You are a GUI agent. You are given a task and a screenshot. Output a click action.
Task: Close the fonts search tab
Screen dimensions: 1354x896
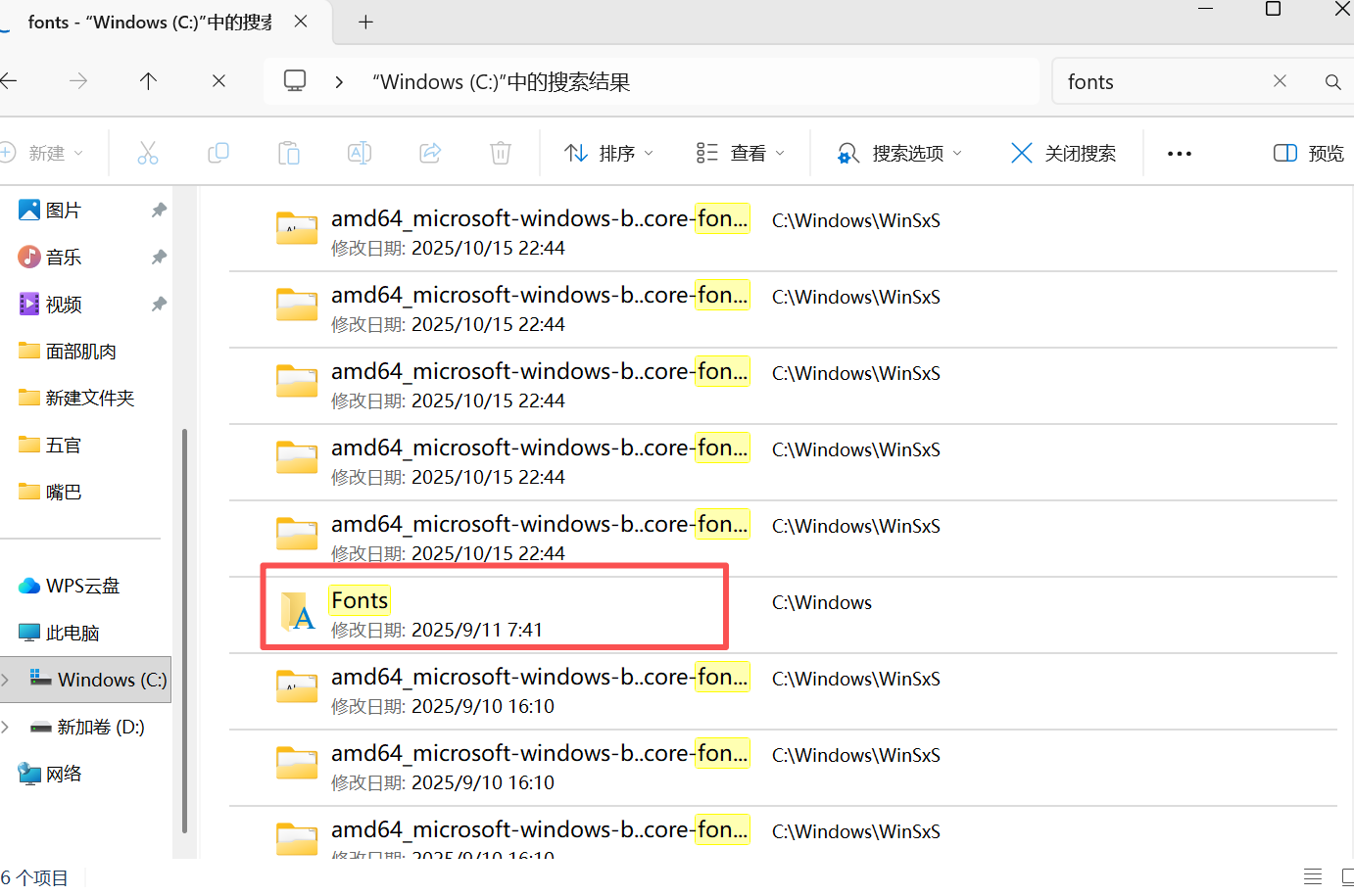click(301, 22)
